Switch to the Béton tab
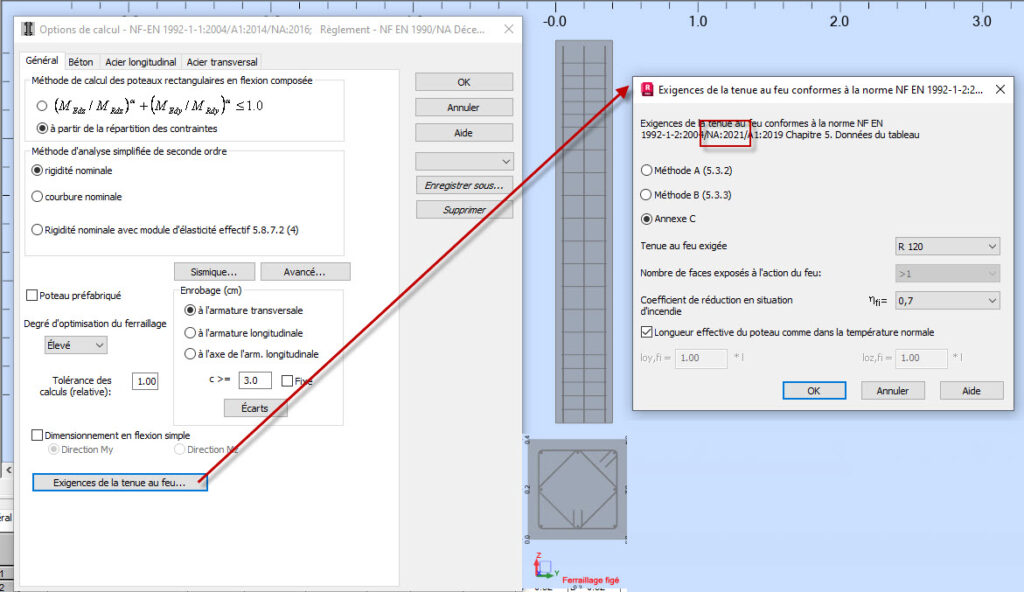 click(x=80, y=62)
